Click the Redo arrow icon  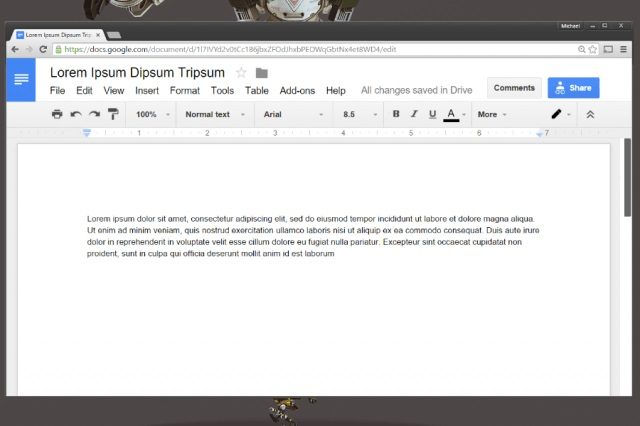(x=94, y=115)
